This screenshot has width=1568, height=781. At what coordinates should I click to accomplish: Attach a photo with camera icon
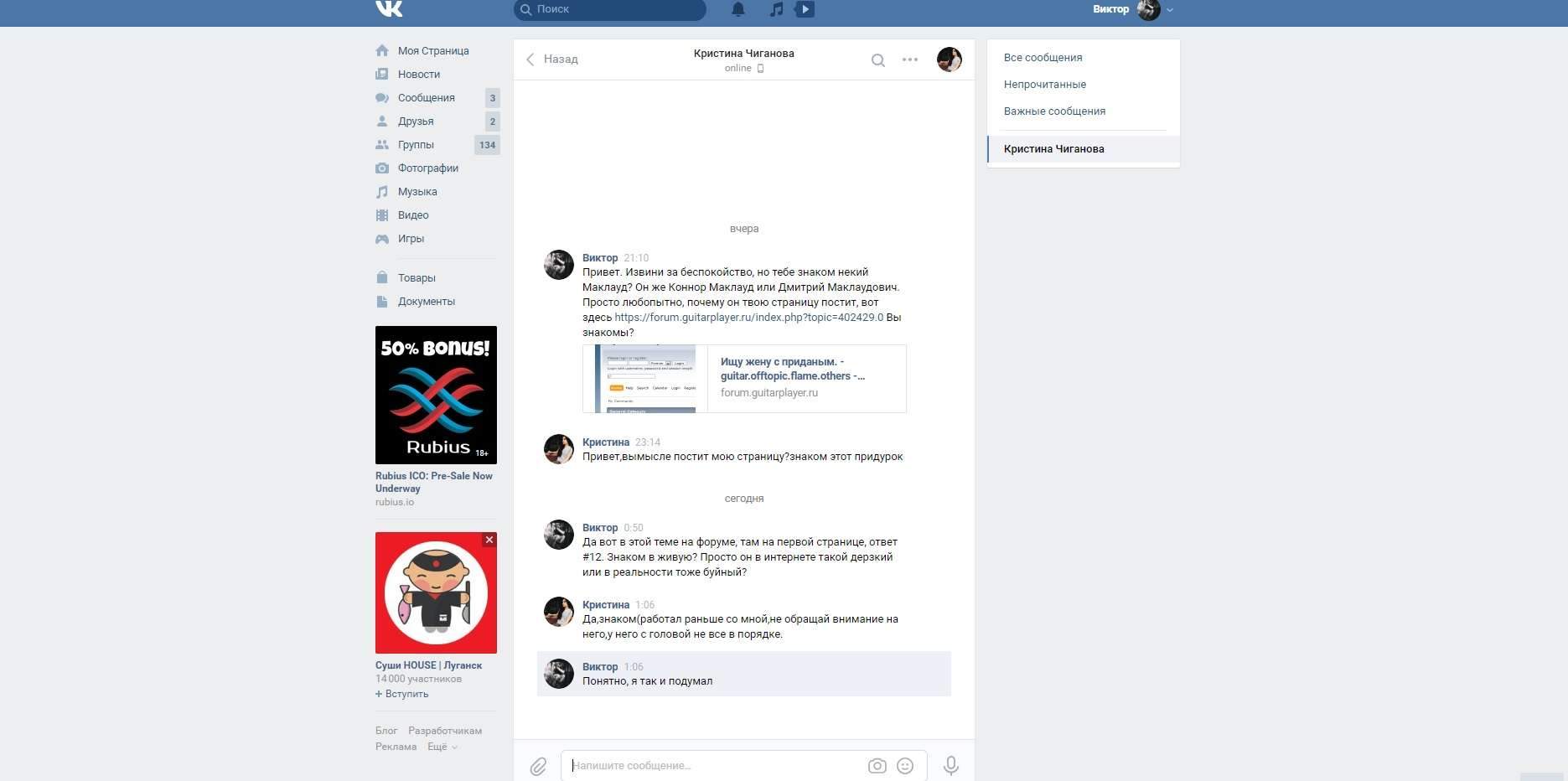tap(877, 766)
